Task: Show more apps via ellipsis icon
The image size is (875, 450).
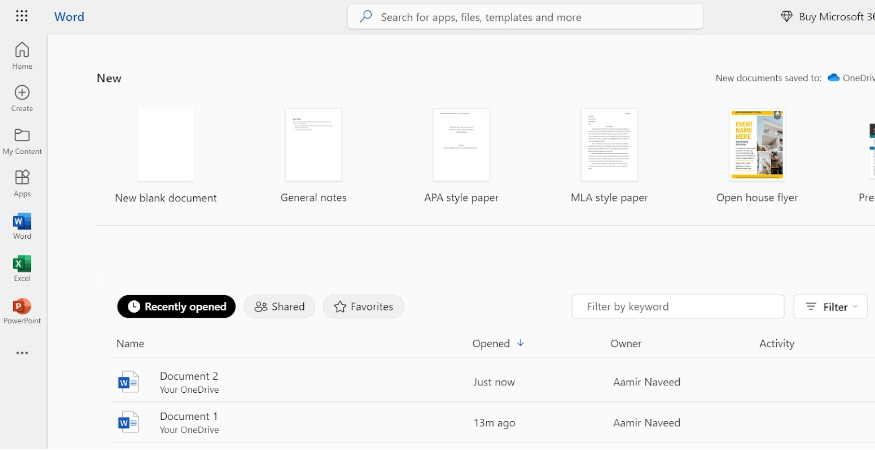Action: (x=22, y=353)
